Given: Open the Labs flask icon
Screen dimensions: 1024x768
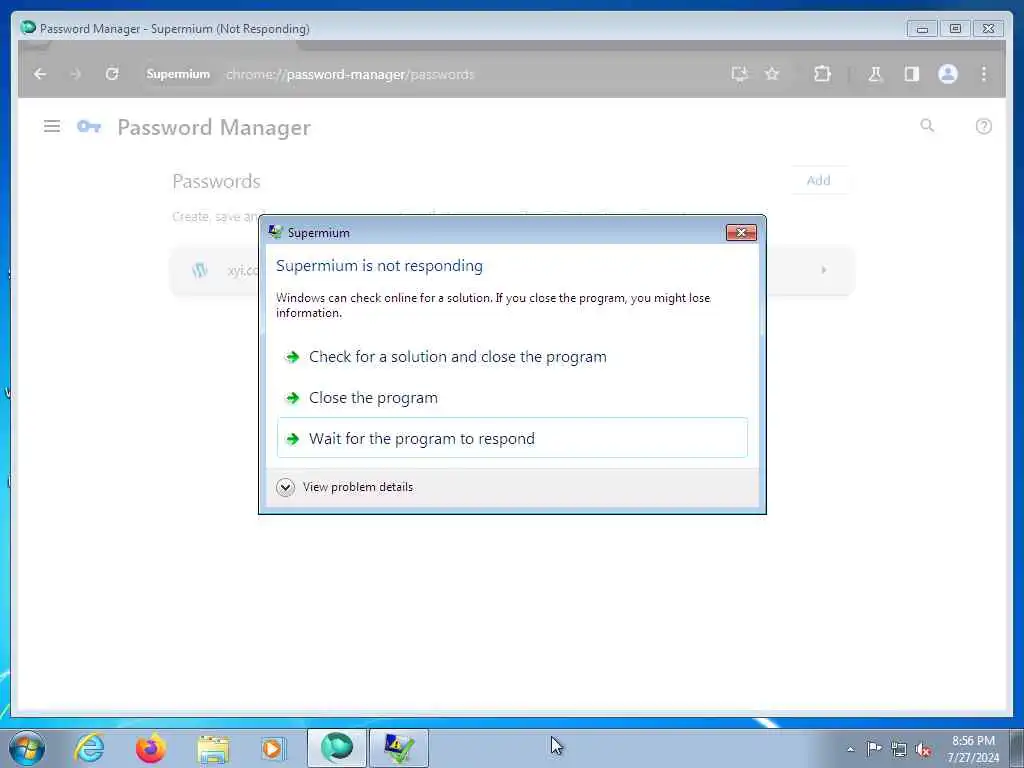Looking at the screenshot, I should pos(875,74).
